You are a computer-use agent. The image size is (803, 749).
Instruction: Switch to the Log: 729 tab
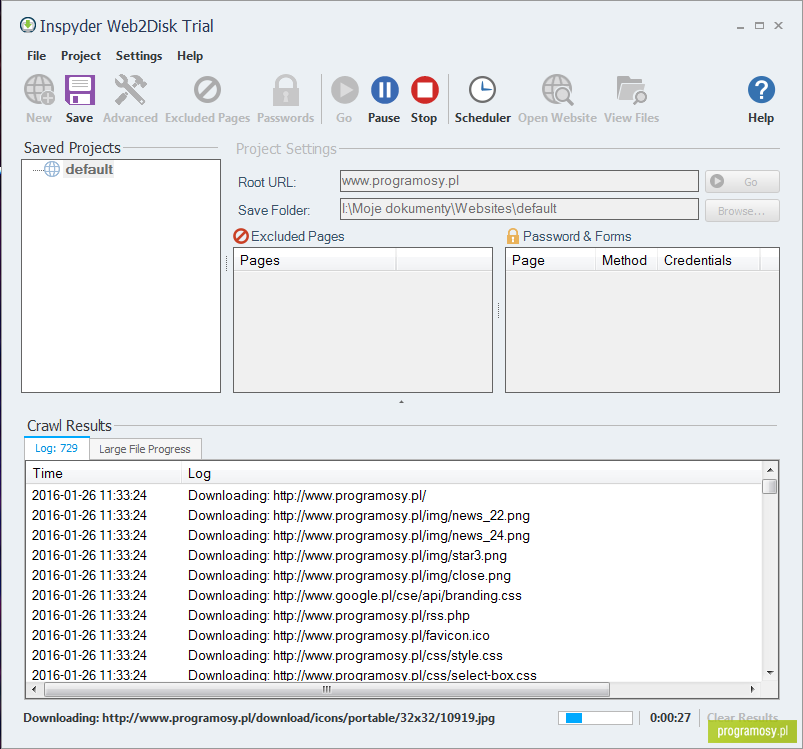(56, 448)
